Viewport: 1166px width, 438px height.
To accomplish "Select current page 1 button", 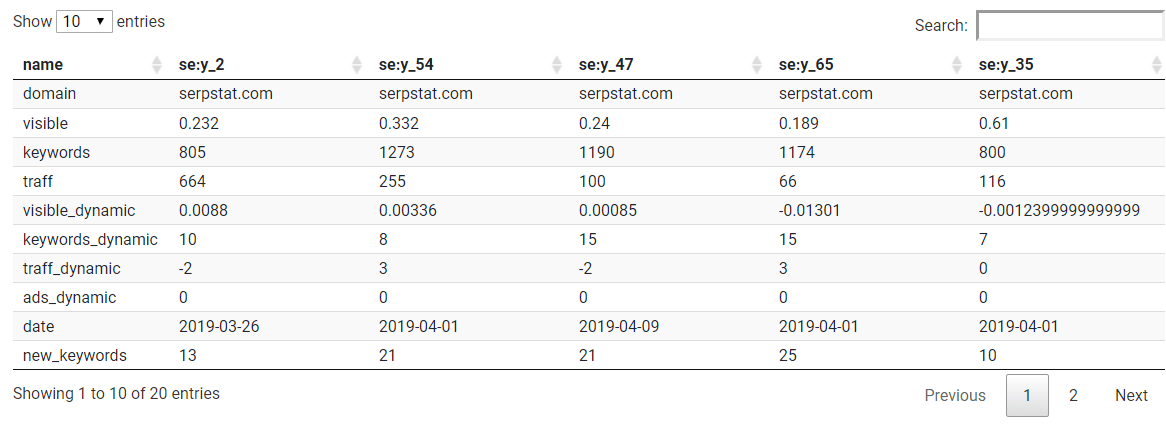I will [1027, 396].
